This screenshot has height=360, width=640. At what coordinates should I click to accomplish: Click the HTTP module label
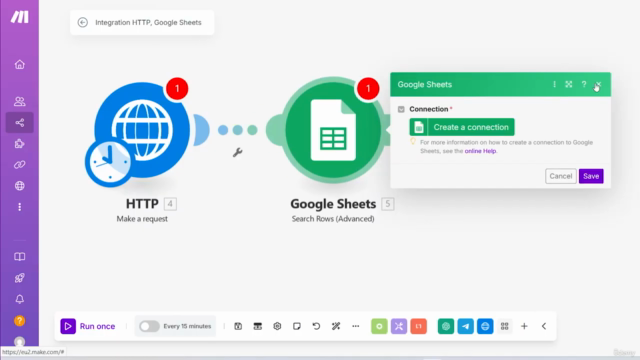point(142,204)
